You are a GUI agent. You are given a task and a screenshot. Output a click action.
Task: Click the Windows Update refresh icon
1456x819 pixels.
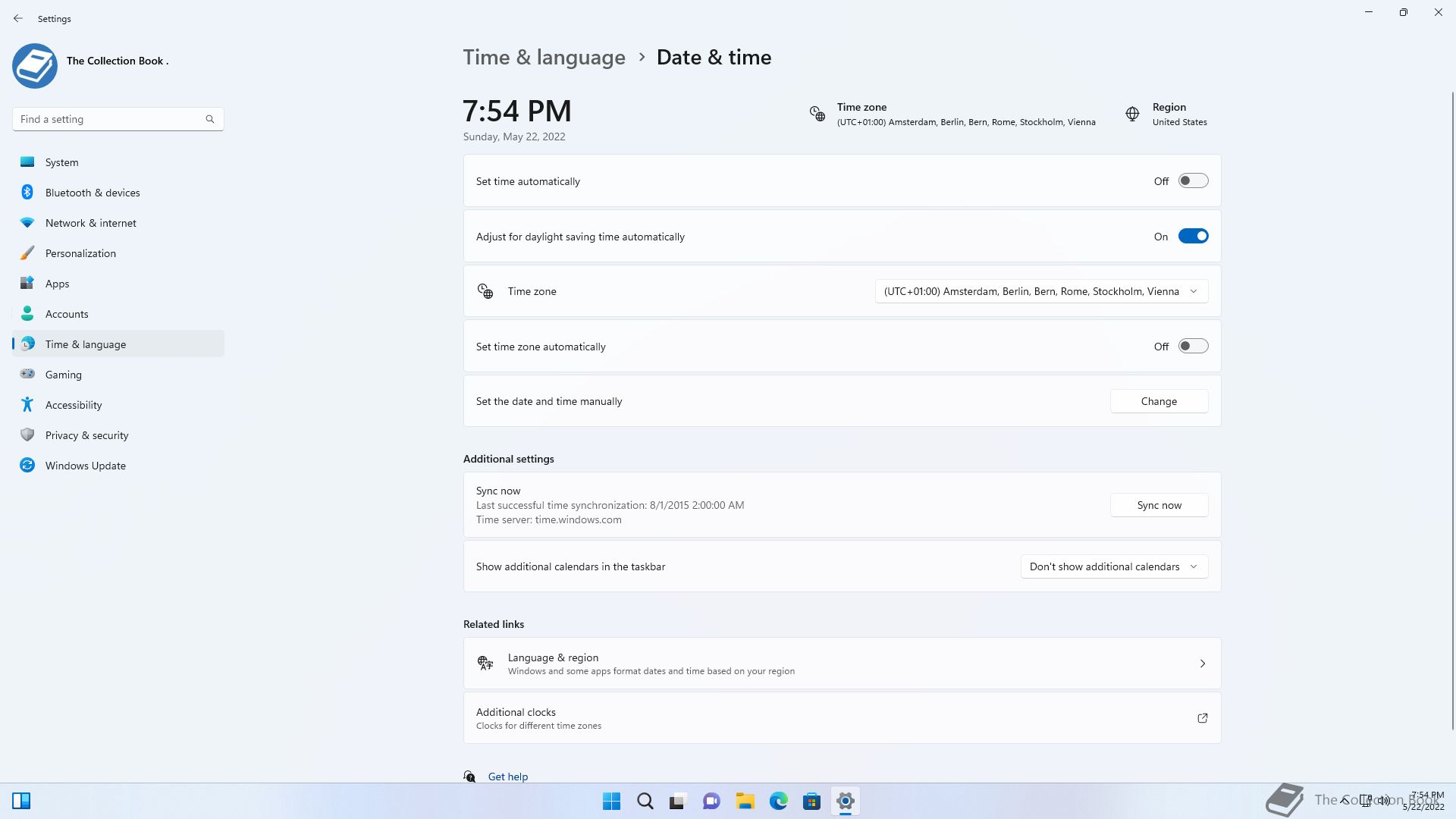point(27,465)
